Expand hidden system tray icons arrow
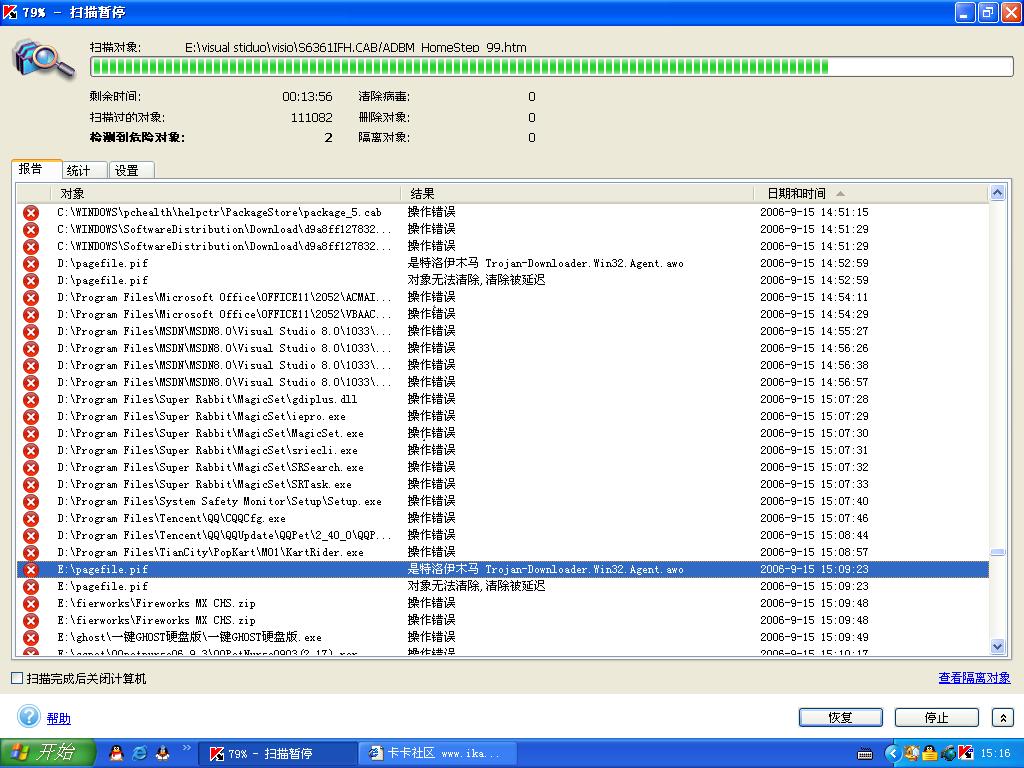The image size is (1024, 768). (892, 753)
